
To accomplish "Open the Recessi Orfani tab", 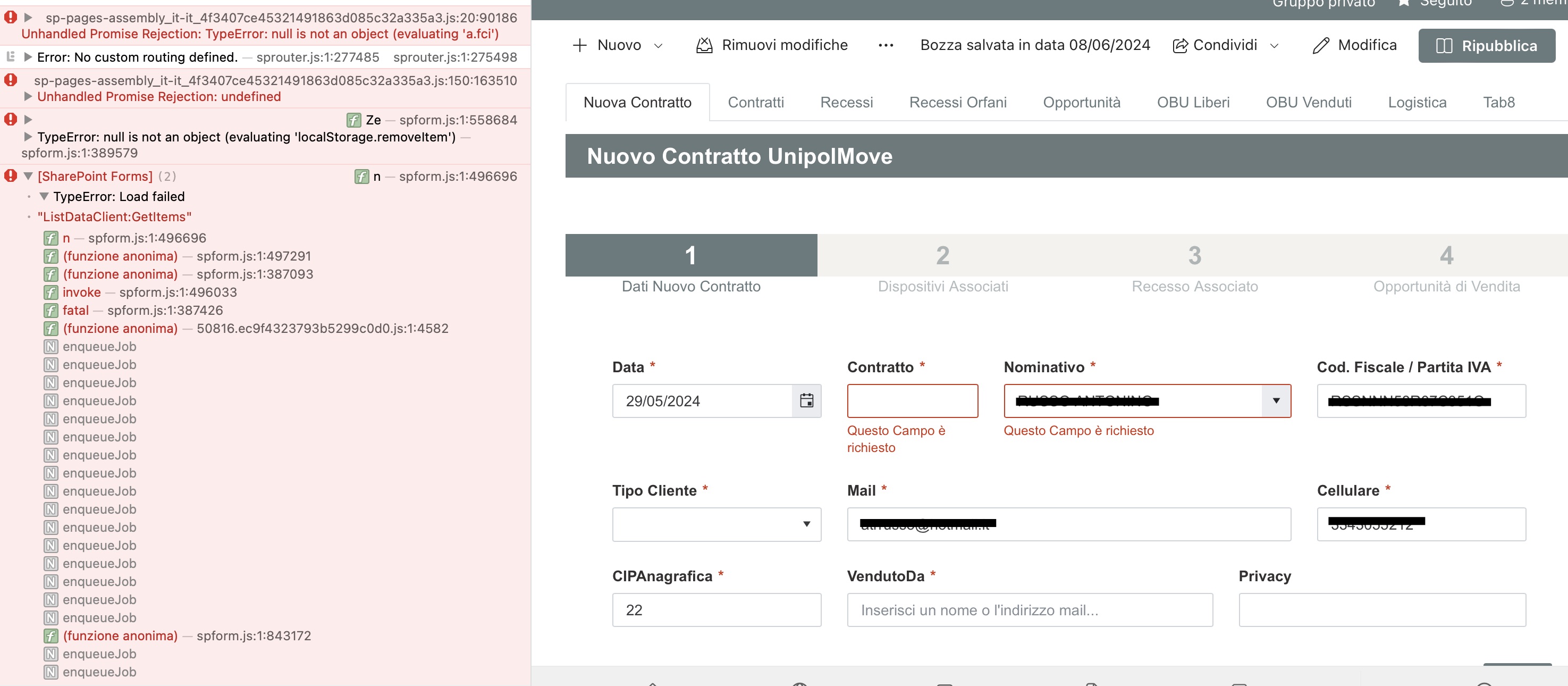I will [957, 102].
